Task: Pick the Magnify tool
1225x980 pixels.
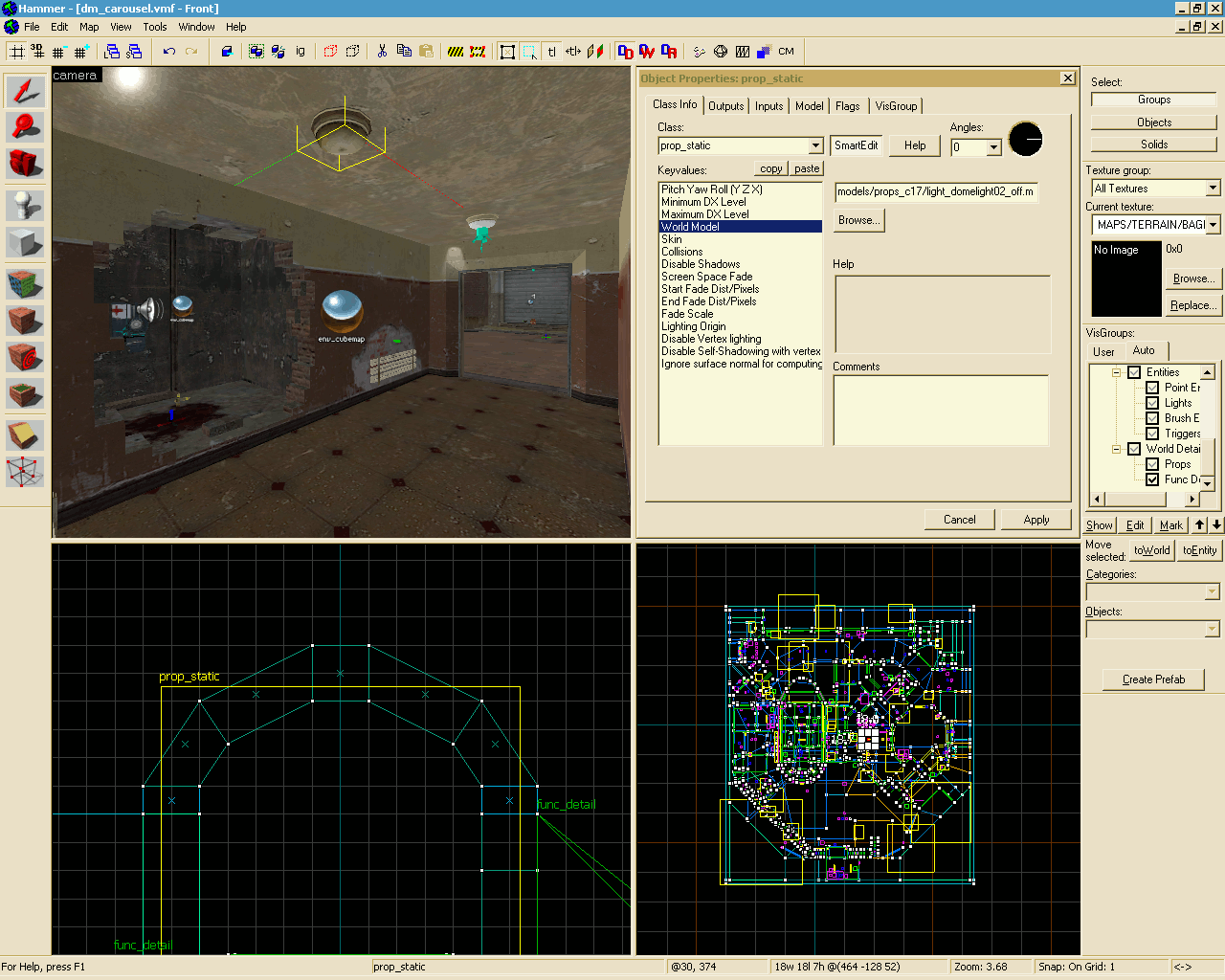Action: 26,127
